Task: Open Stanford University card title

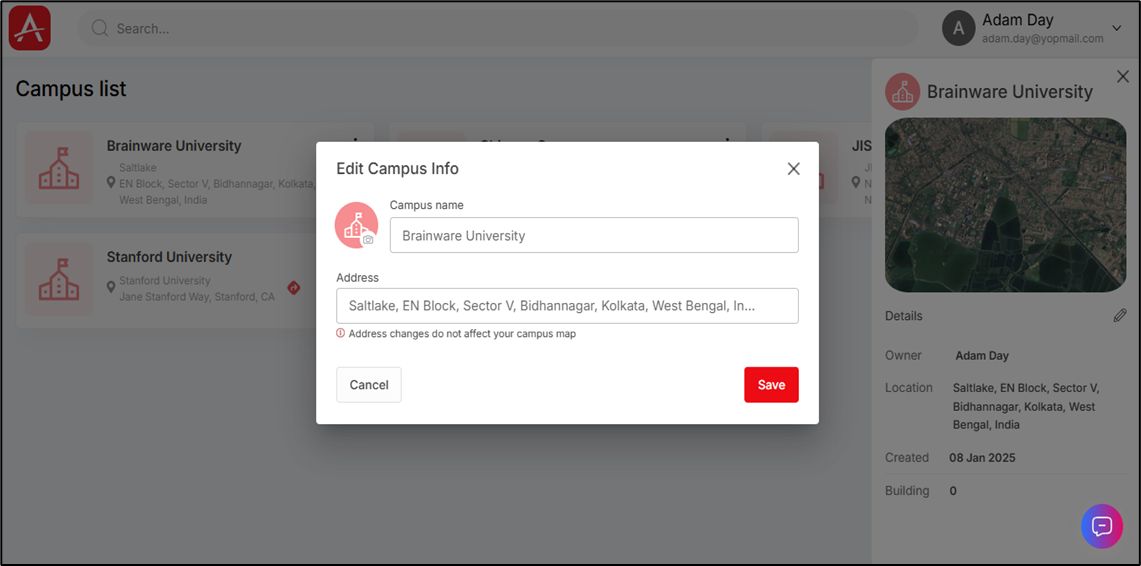Action: click(x=170, y=257)
